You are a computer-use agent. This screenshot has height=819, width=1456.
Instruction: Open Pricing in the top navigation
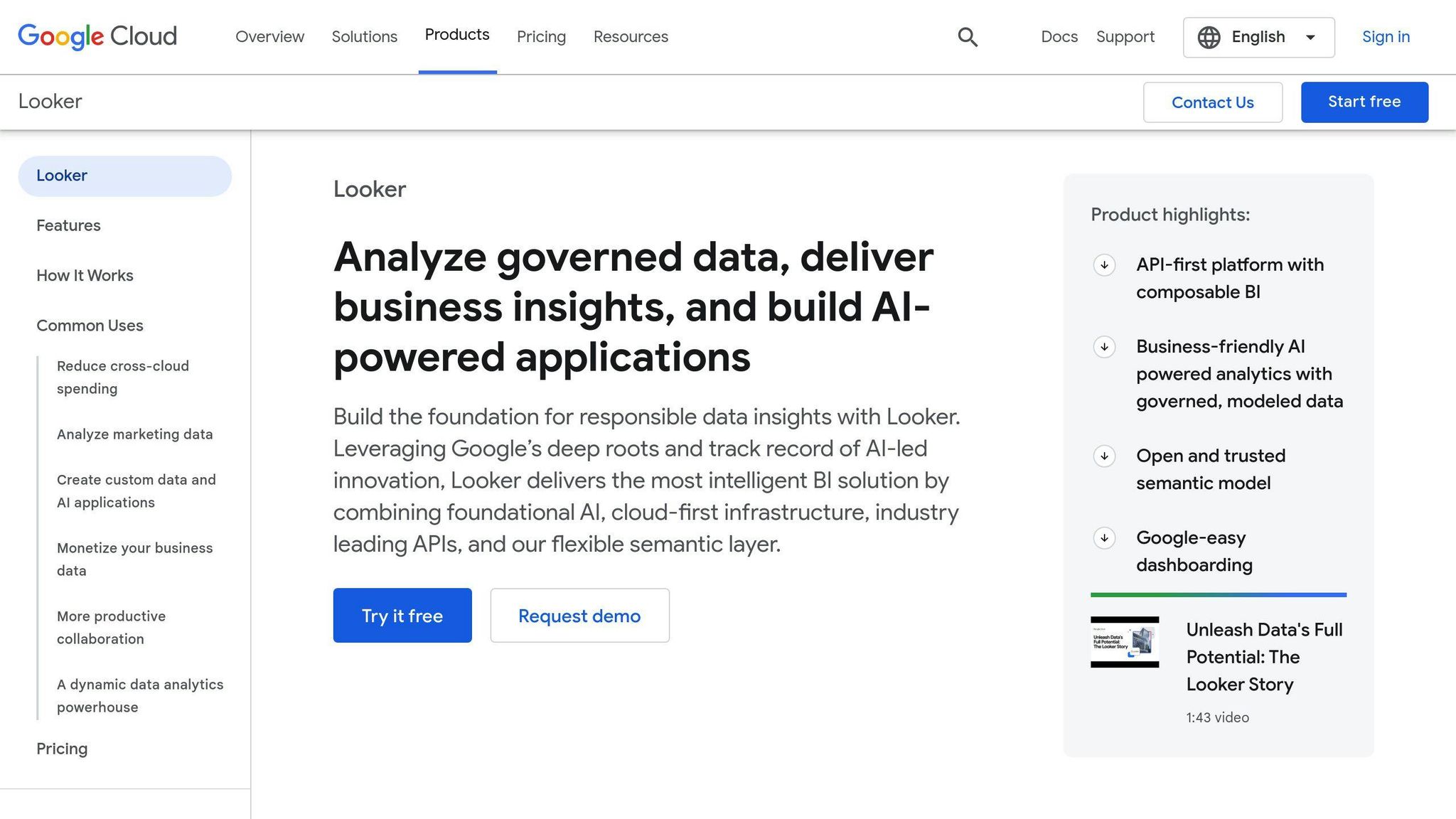[x=541, y=37]
